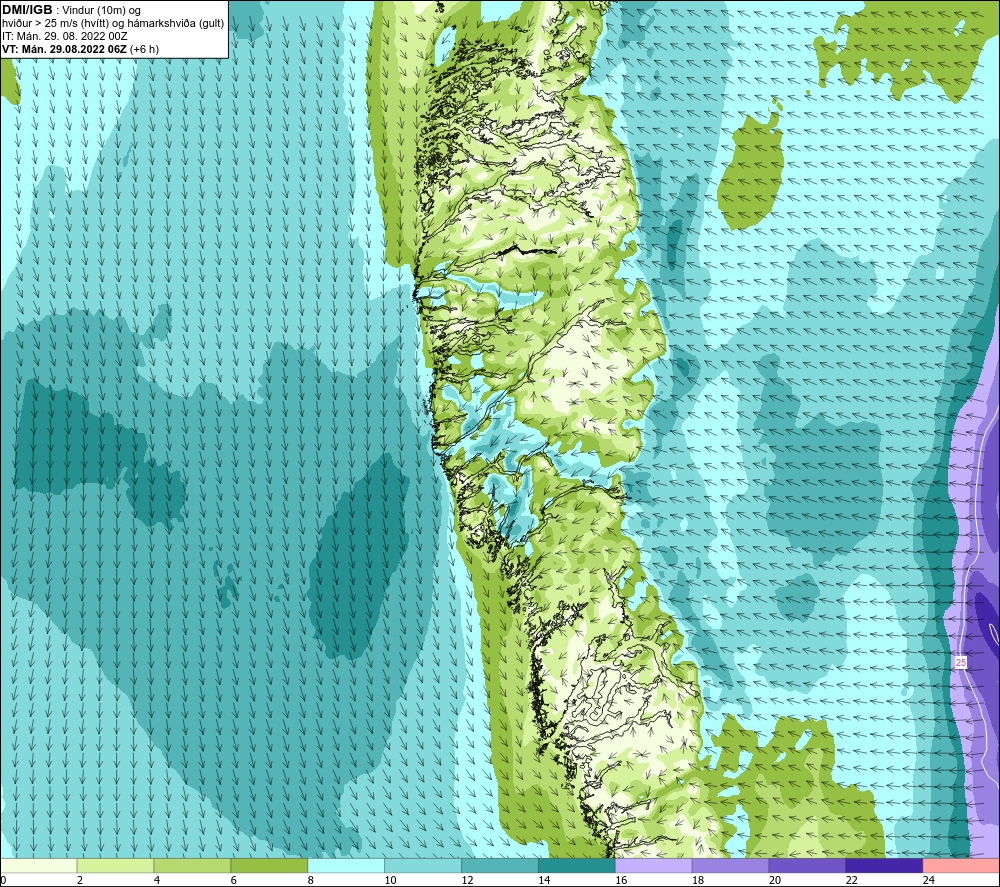Select the medium purple 18–20 legend swatch
Viewport: 1000px width, 887px height.
[730, 865]
